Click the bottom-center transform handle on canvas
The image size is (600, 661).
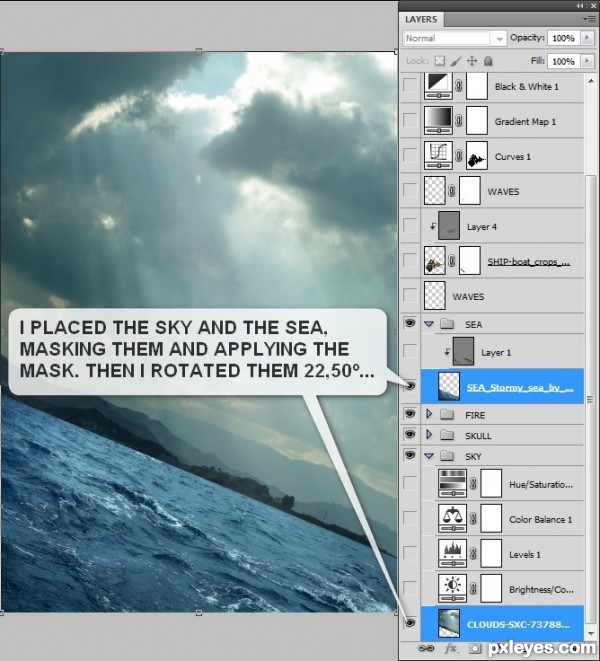coord(199,613)
